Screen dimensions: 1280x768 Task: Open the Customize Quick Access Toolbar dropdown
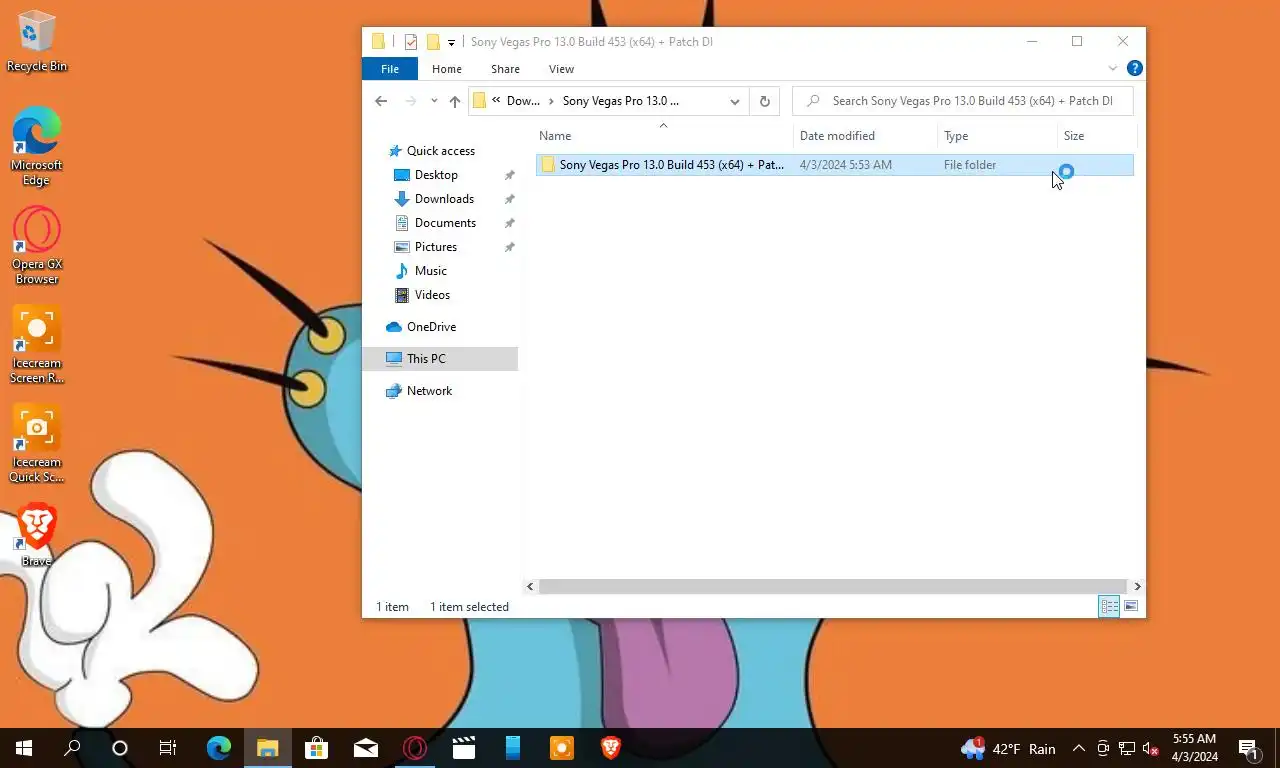[451, 42]
